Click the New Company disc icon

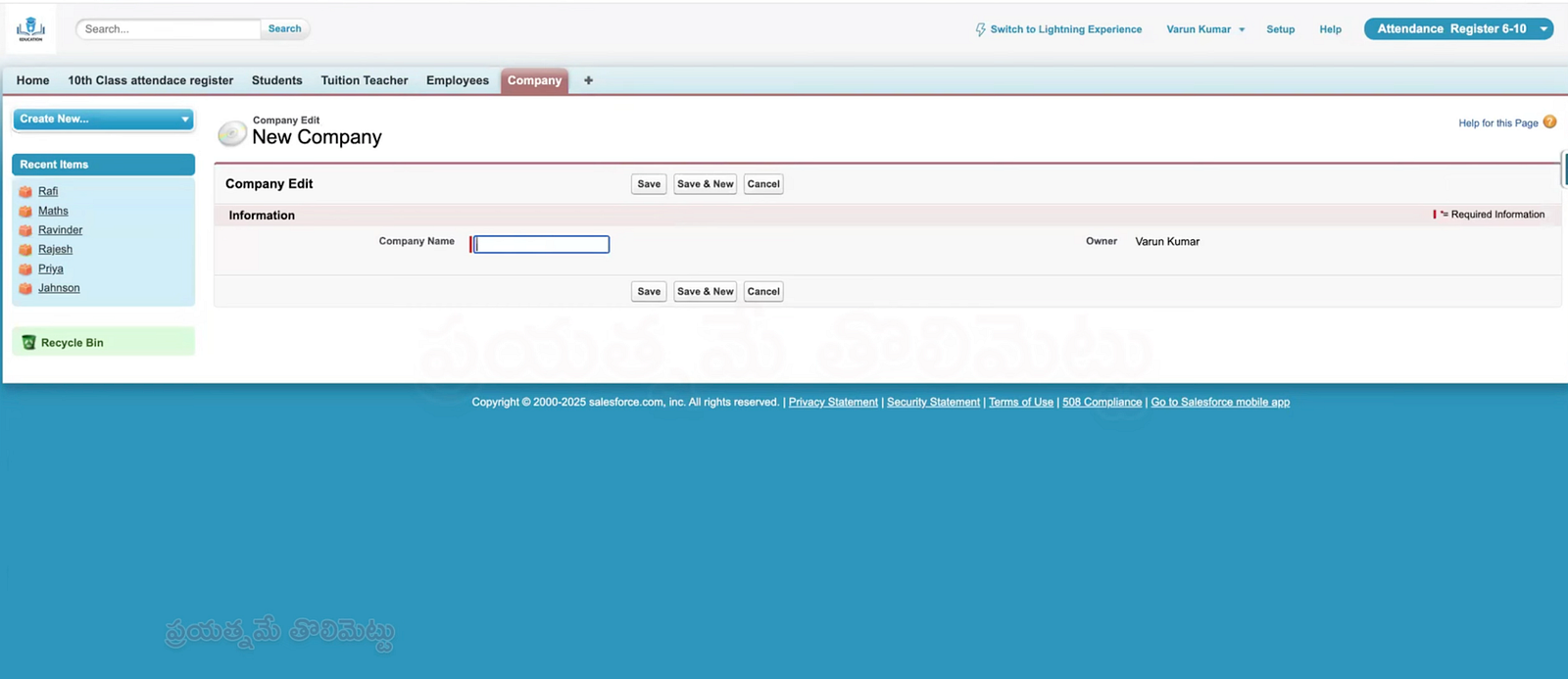pos(232,132)
